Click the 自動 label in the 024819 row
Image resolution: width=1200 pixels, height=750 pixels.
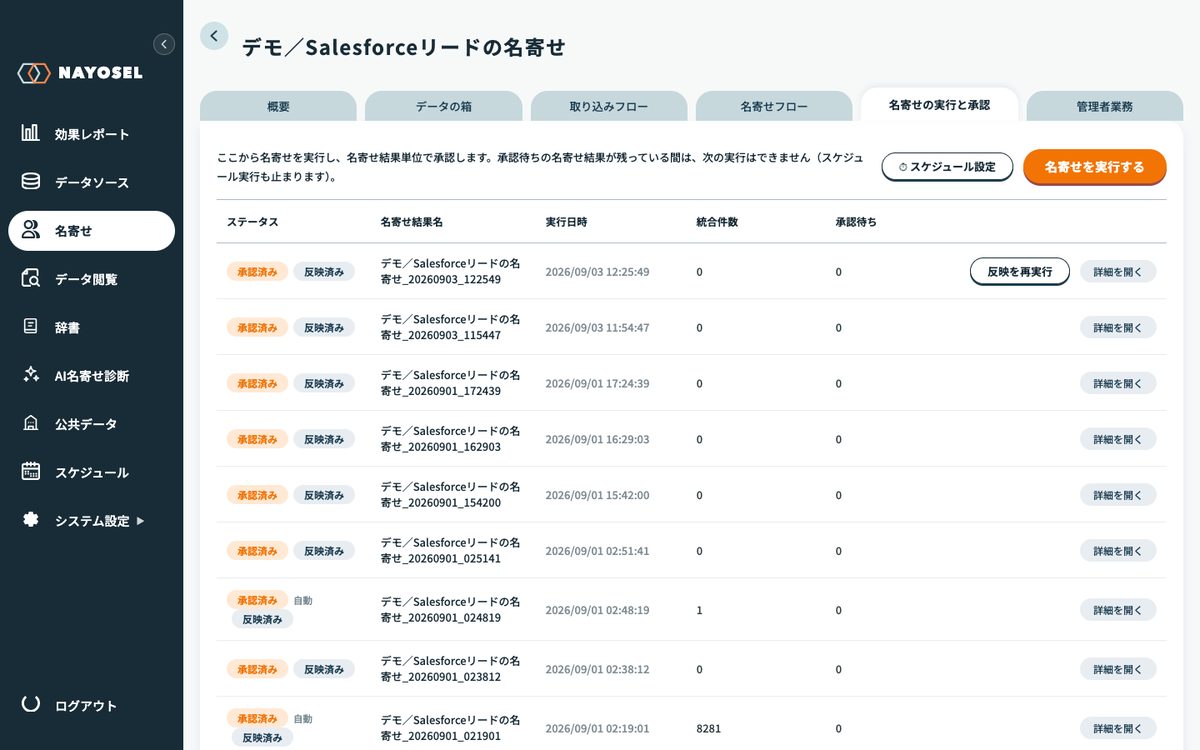303,601
